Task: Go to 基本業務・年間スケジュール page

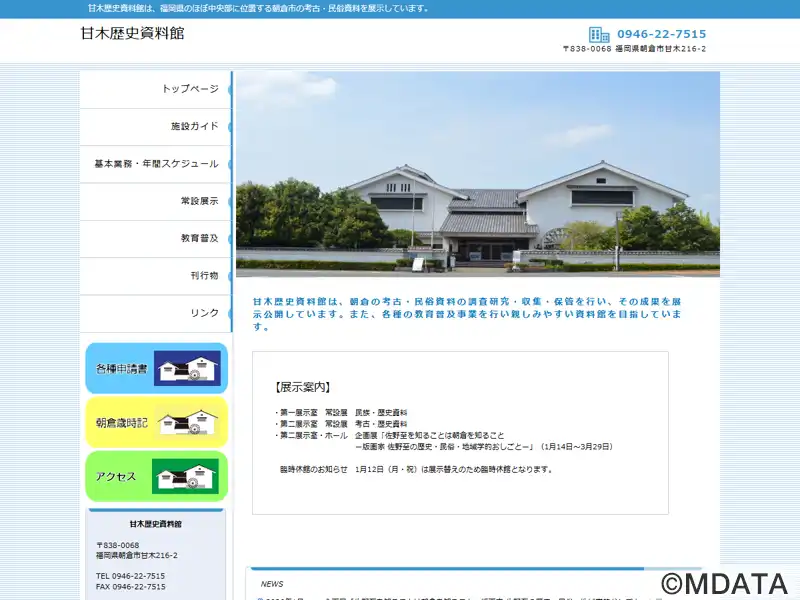Action: tap(156, 164)
